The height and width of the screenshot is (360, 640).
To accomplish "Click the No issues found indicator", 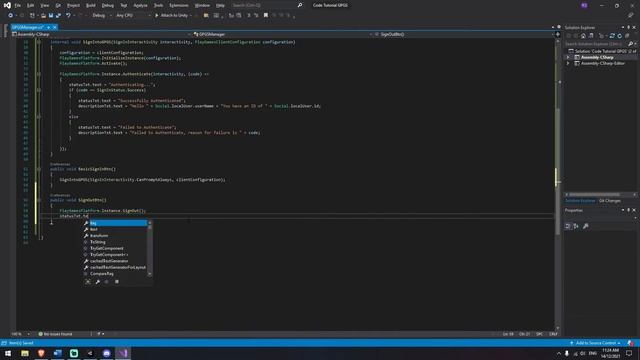I will [x=56, y=334].
